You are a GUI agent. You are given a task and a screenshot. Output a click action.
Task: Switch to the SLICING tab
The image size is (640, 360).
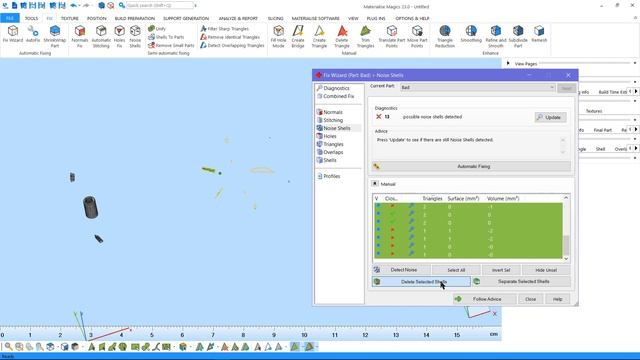point(276,18)
